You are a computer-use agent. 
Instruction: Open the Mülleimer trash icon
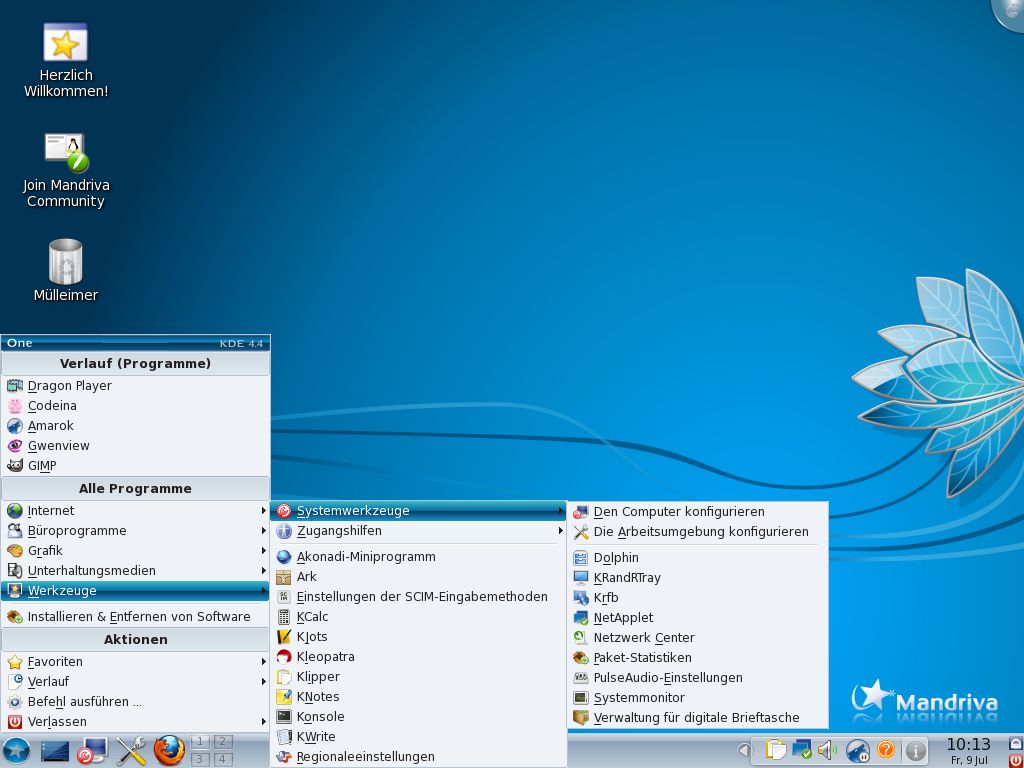pyautogui.click(x=66, y=263)
